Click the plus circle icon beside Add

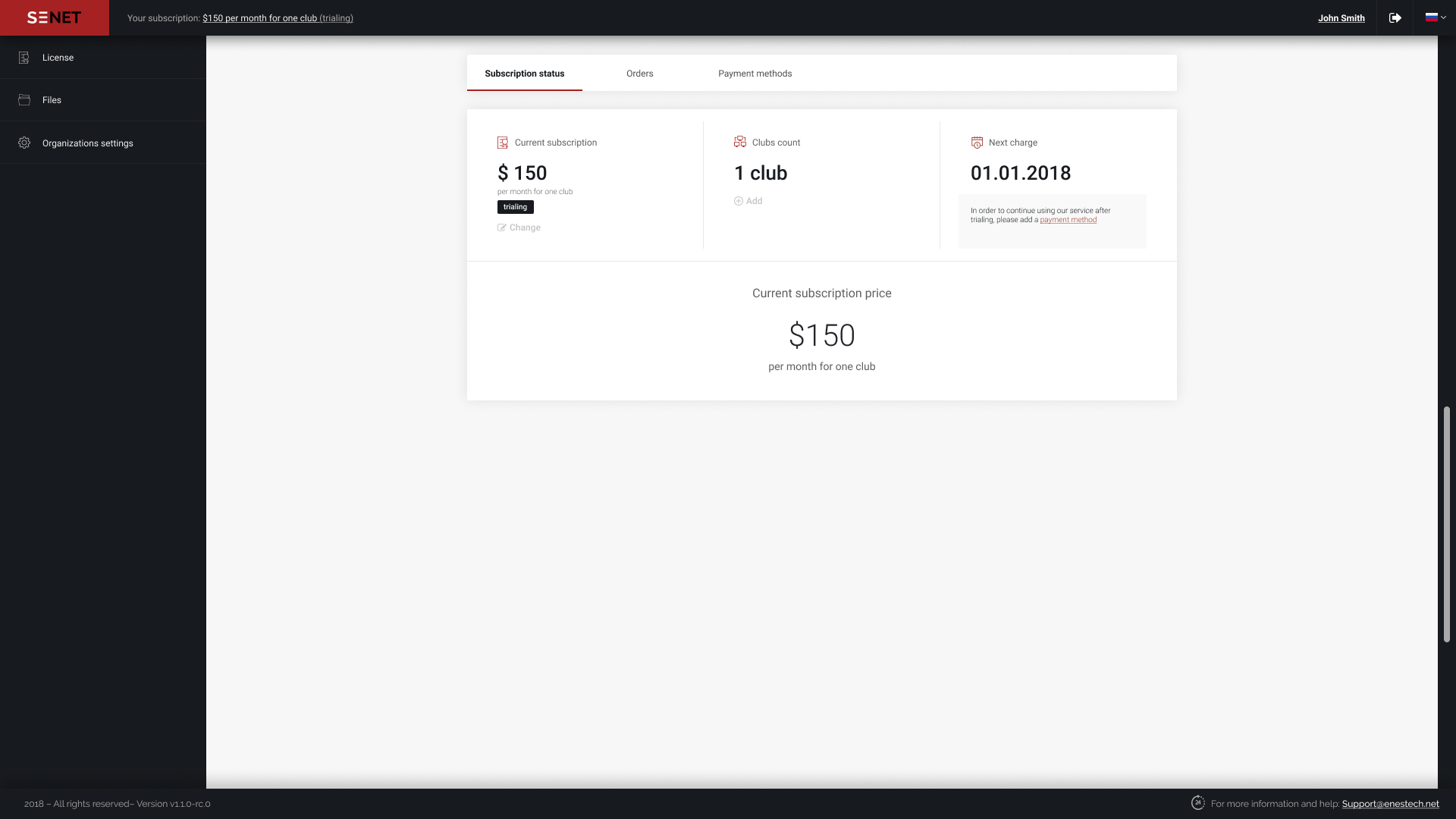(x=739, y=201)
